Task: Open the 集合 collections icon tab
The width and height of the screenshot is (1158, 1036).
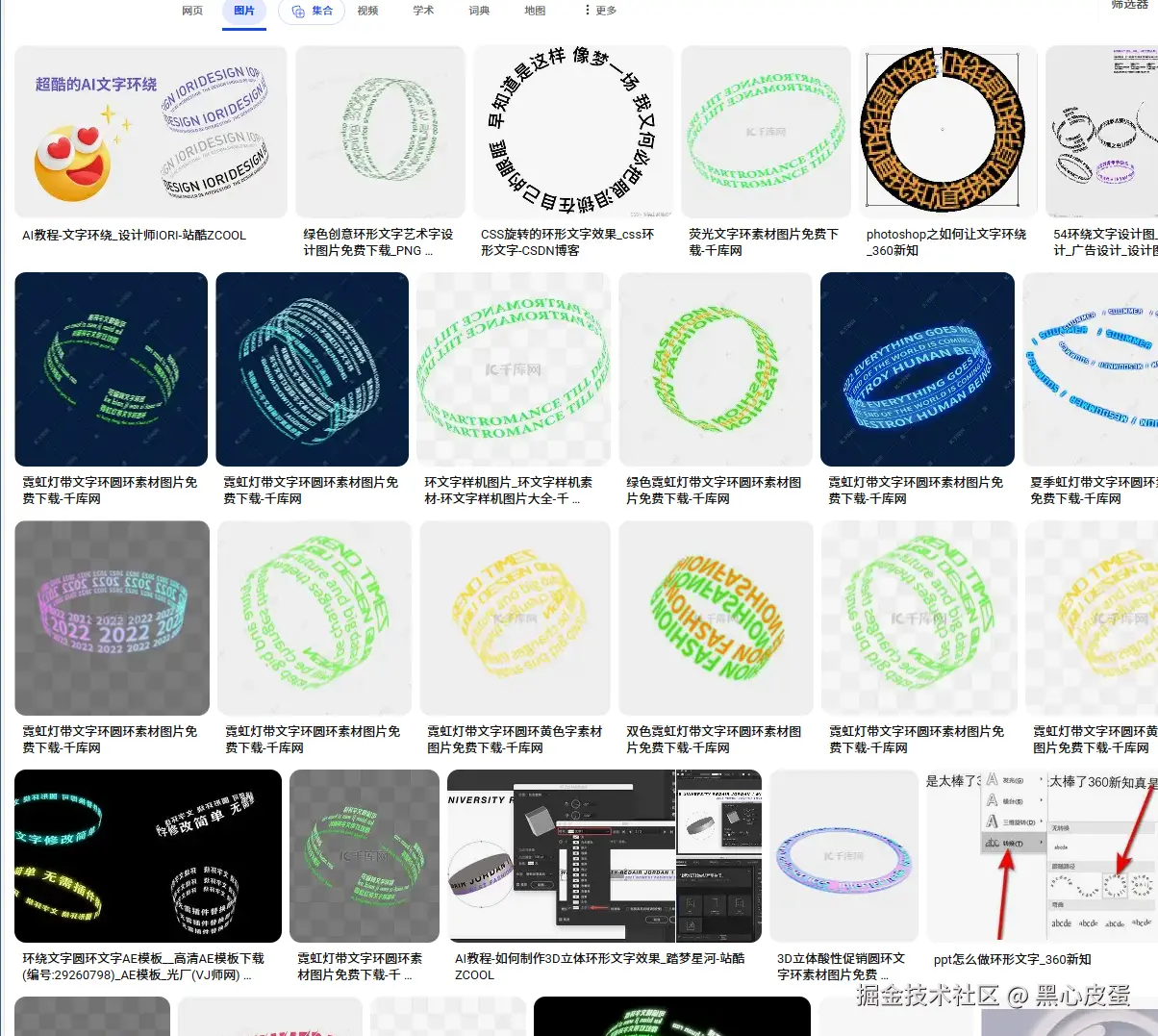Action: tap(312, 11)
